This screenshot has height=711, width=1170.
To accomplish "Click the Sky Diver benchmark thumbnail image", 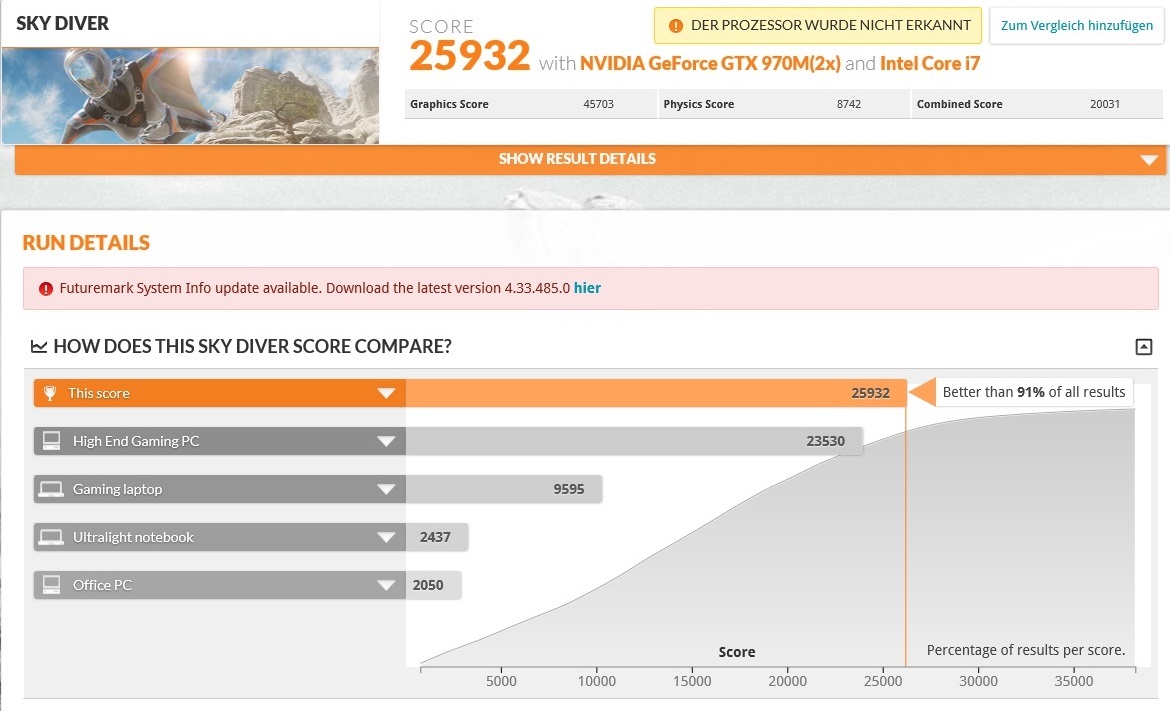I will pyautogui.click(x=190, y=95).
